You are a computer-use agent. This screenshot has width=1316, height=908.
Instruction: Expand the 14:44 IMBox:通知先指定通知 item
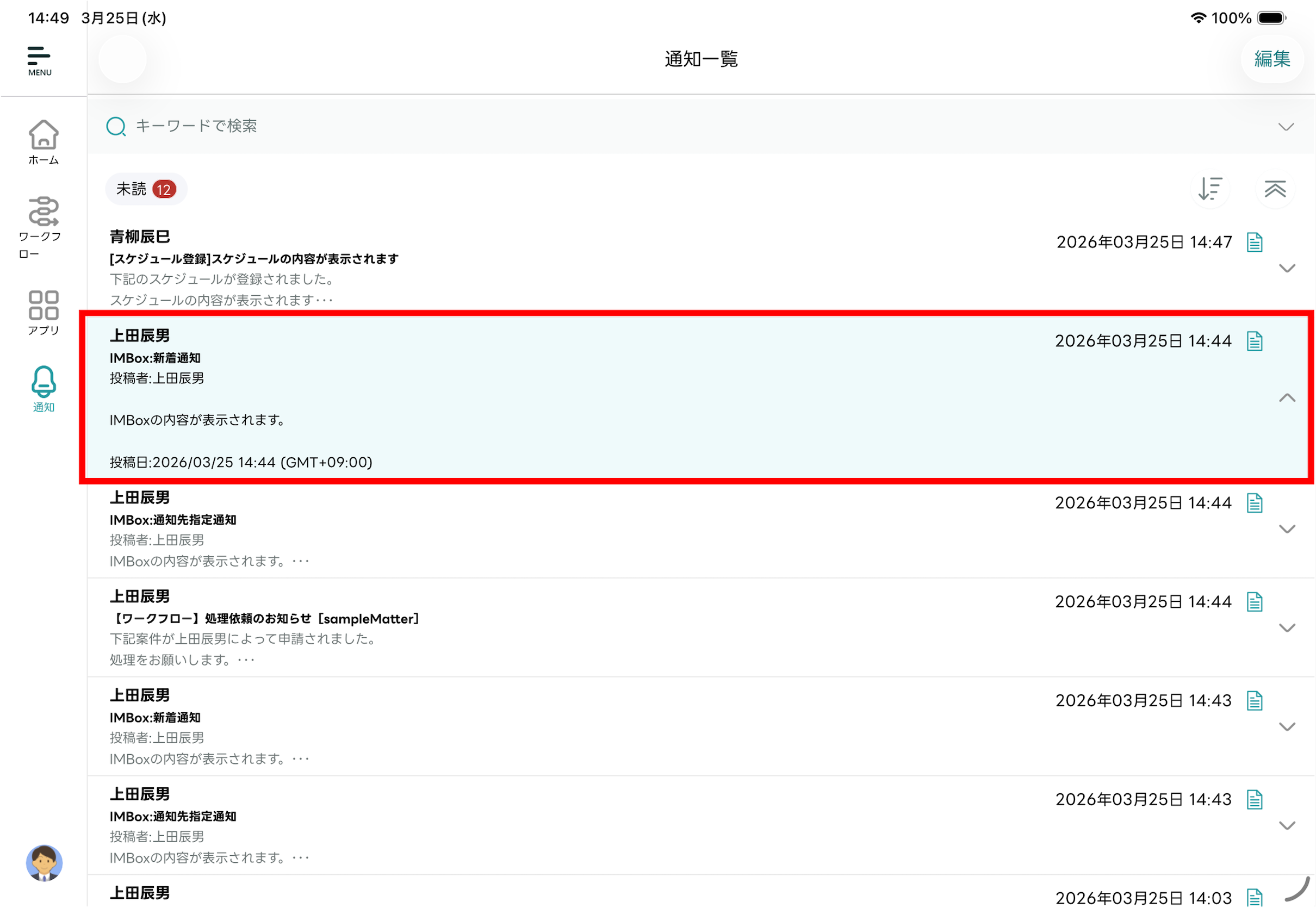1287,528
